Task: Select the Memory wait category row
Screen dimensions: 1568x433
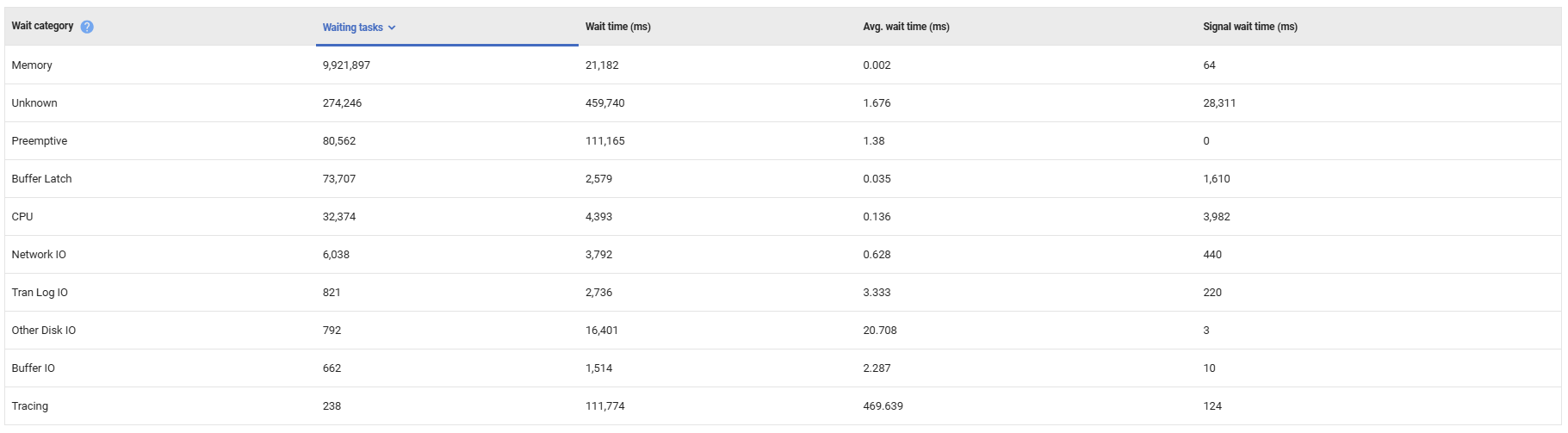Action: pos(32,65)
